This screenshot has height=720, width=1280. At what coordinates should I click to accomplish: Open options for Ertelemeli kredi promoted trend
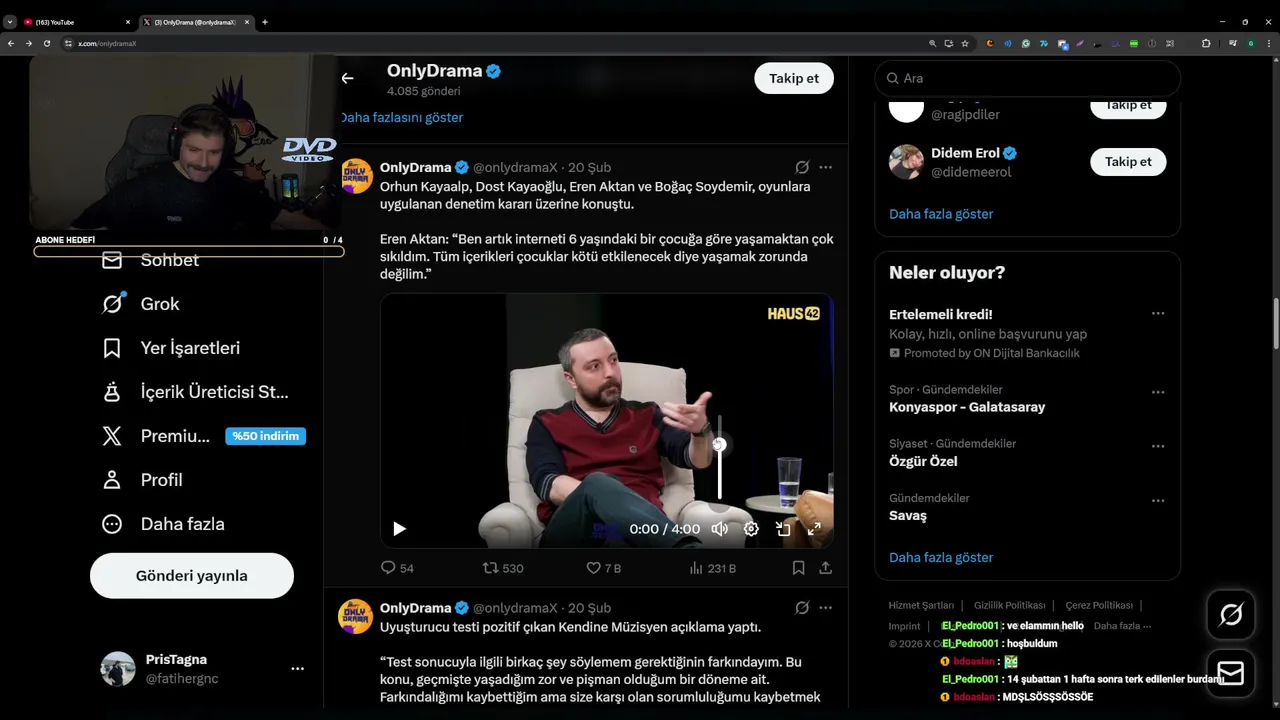click(x=1157, y=314)
